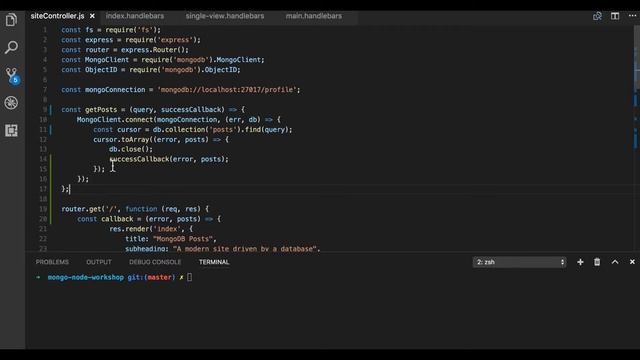This screenshot has width=640, height=360.
Task: Click "MongoDB Posts" title string on line 22
Action: click(183, 239)
